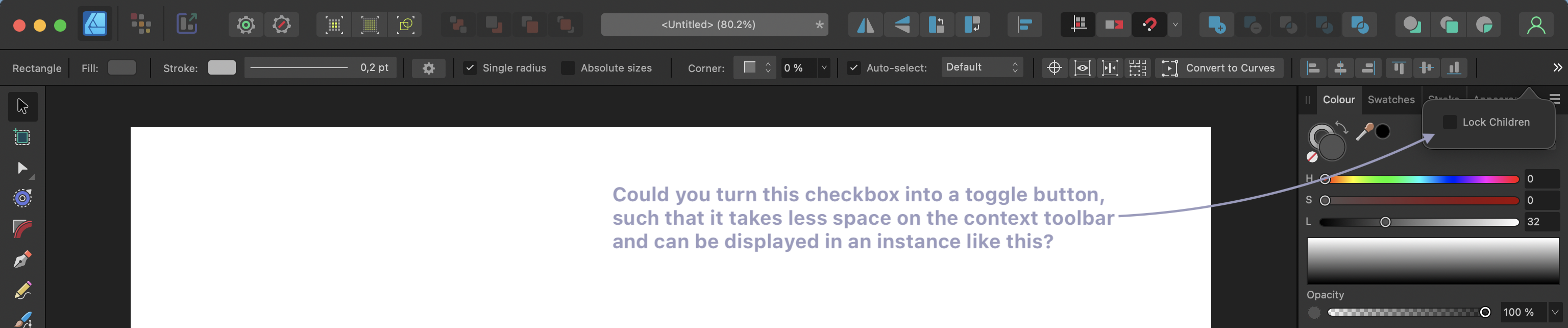Toggle Hide Selection While Dragging icon
The image size is (1568, 328).
(1082, 67)
